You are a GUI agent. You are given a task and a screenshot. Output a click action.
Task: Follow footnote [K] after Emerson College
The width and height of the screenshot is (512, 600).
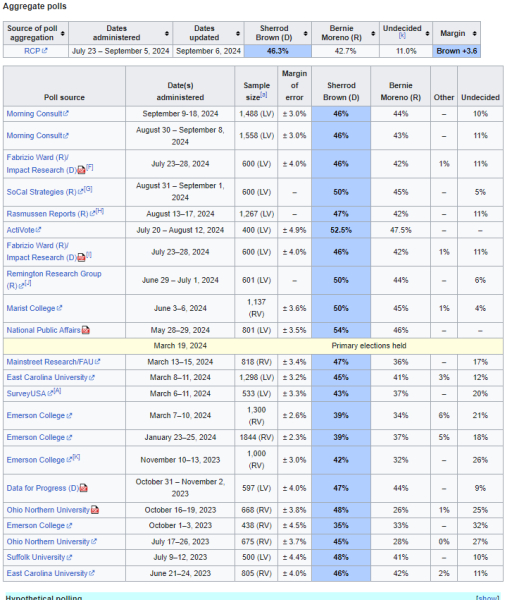tap(76, 457)
